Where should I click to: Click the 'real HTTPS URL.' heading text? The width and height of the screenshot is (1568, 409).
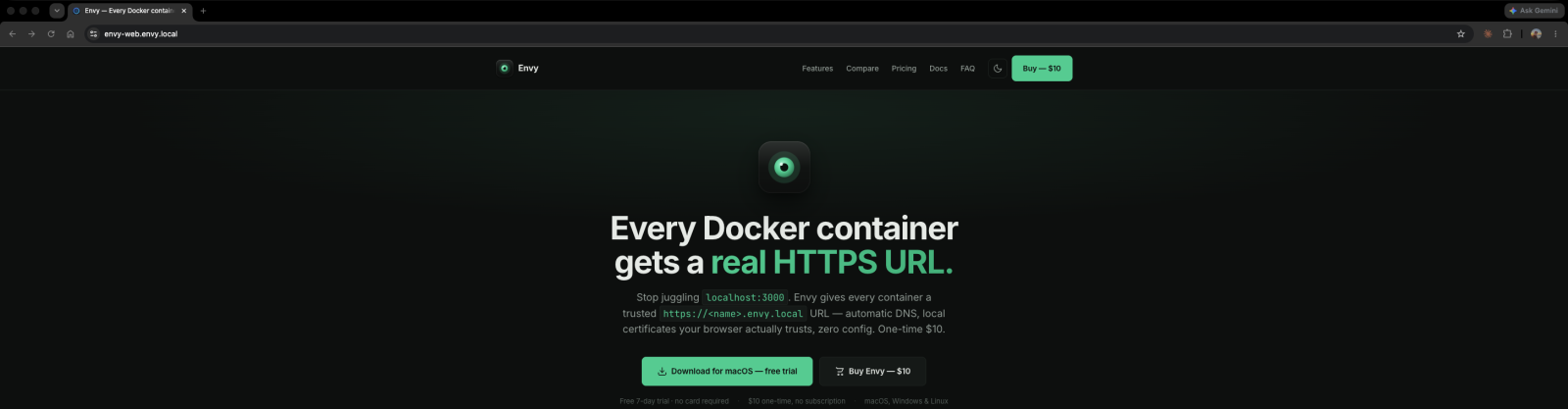pos(831,263)
